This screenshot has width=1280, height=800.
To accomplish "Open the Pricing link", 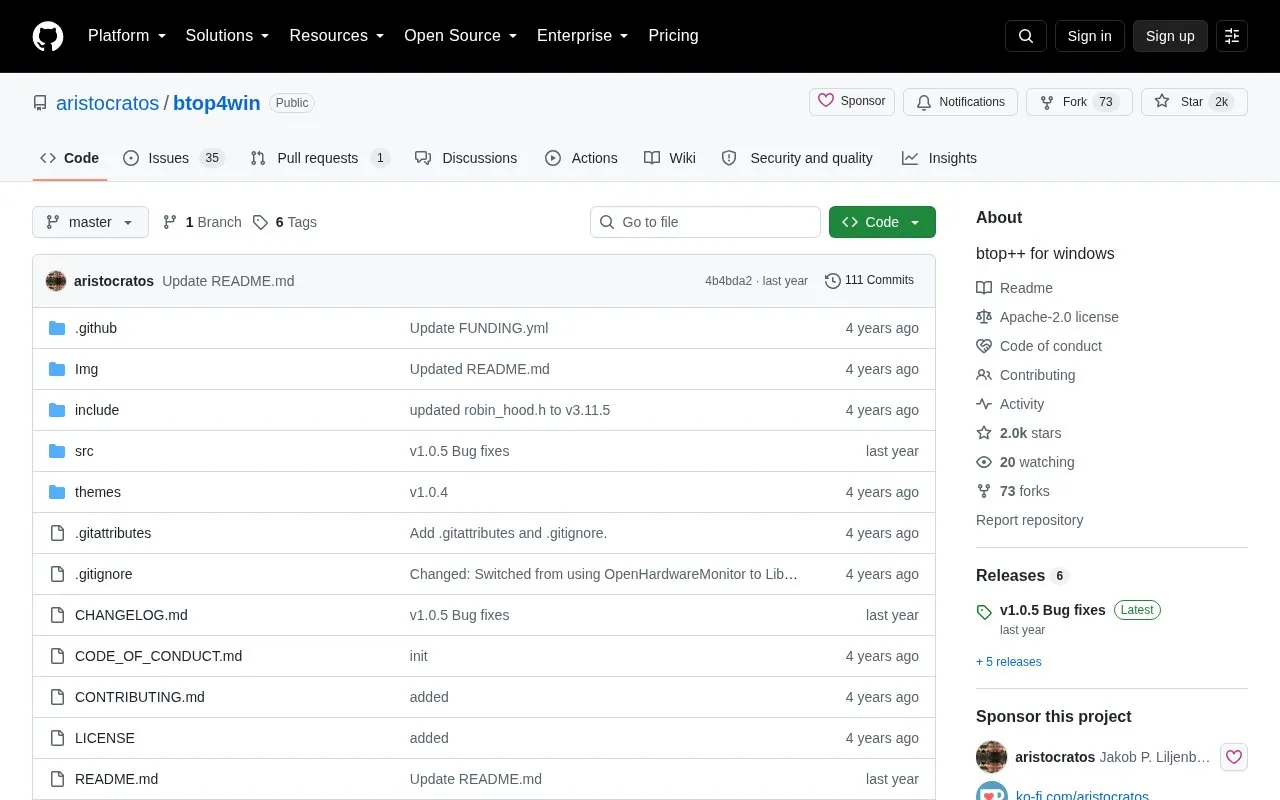I will point(673,36).
